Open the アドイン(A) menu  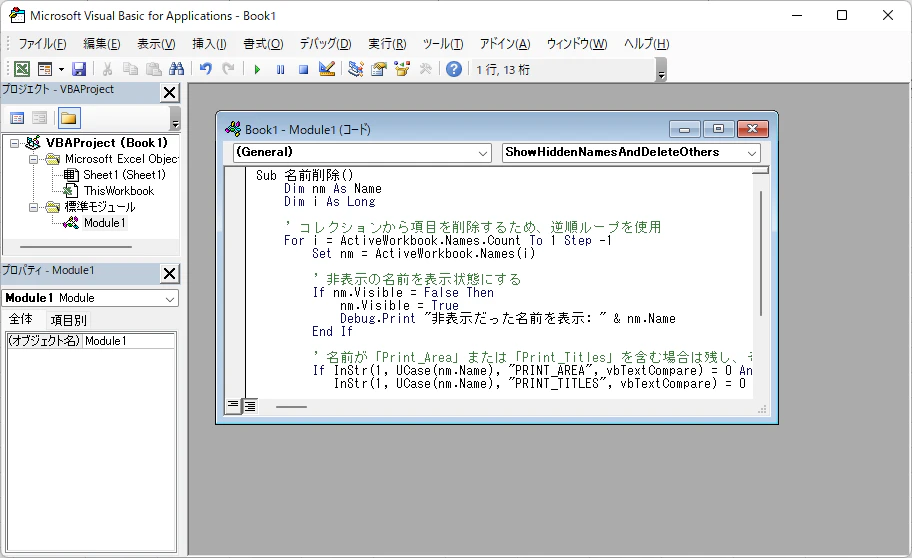(505, 44)
